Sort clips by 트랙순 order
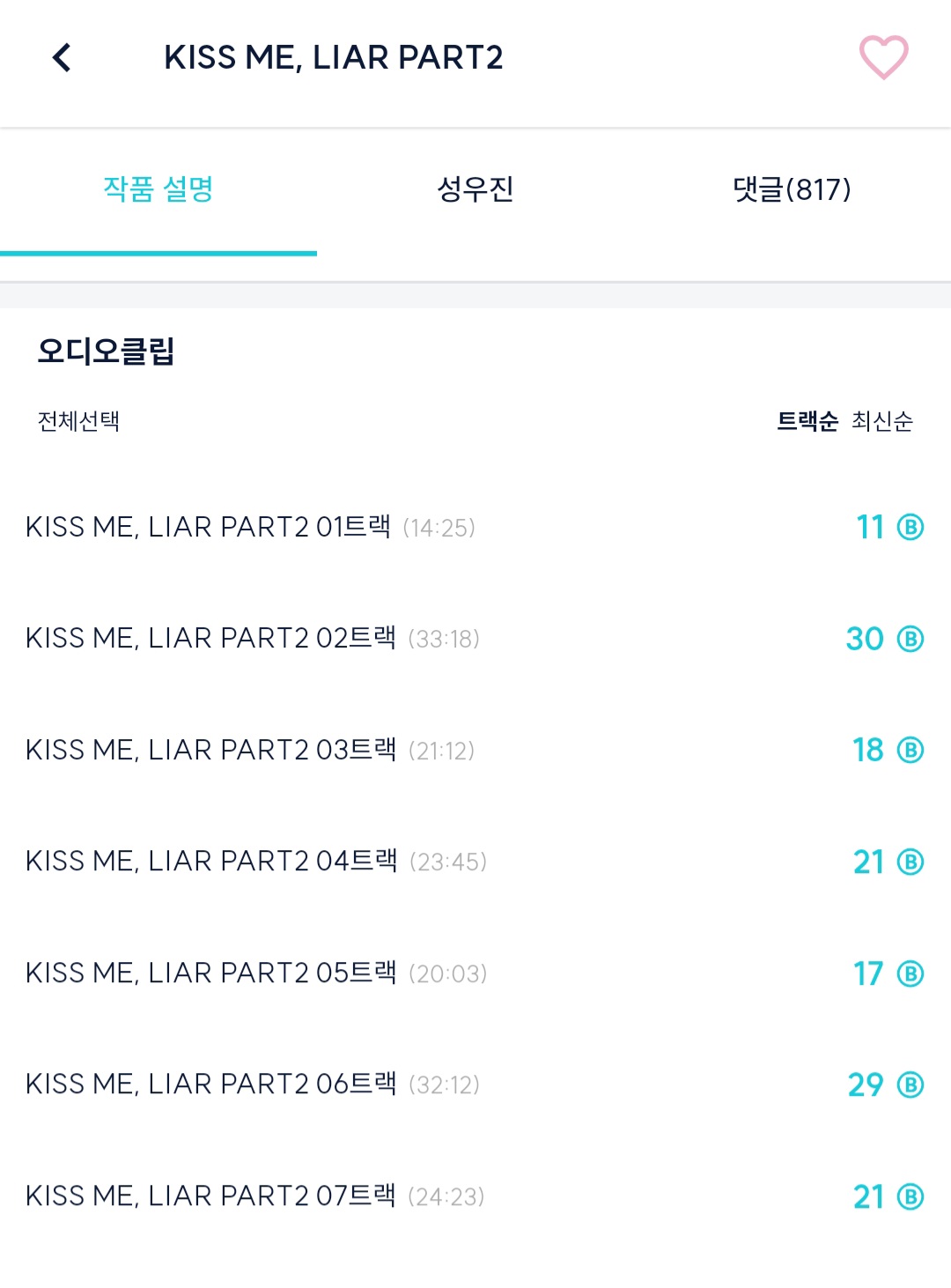951x1288 pixels. 807,421
